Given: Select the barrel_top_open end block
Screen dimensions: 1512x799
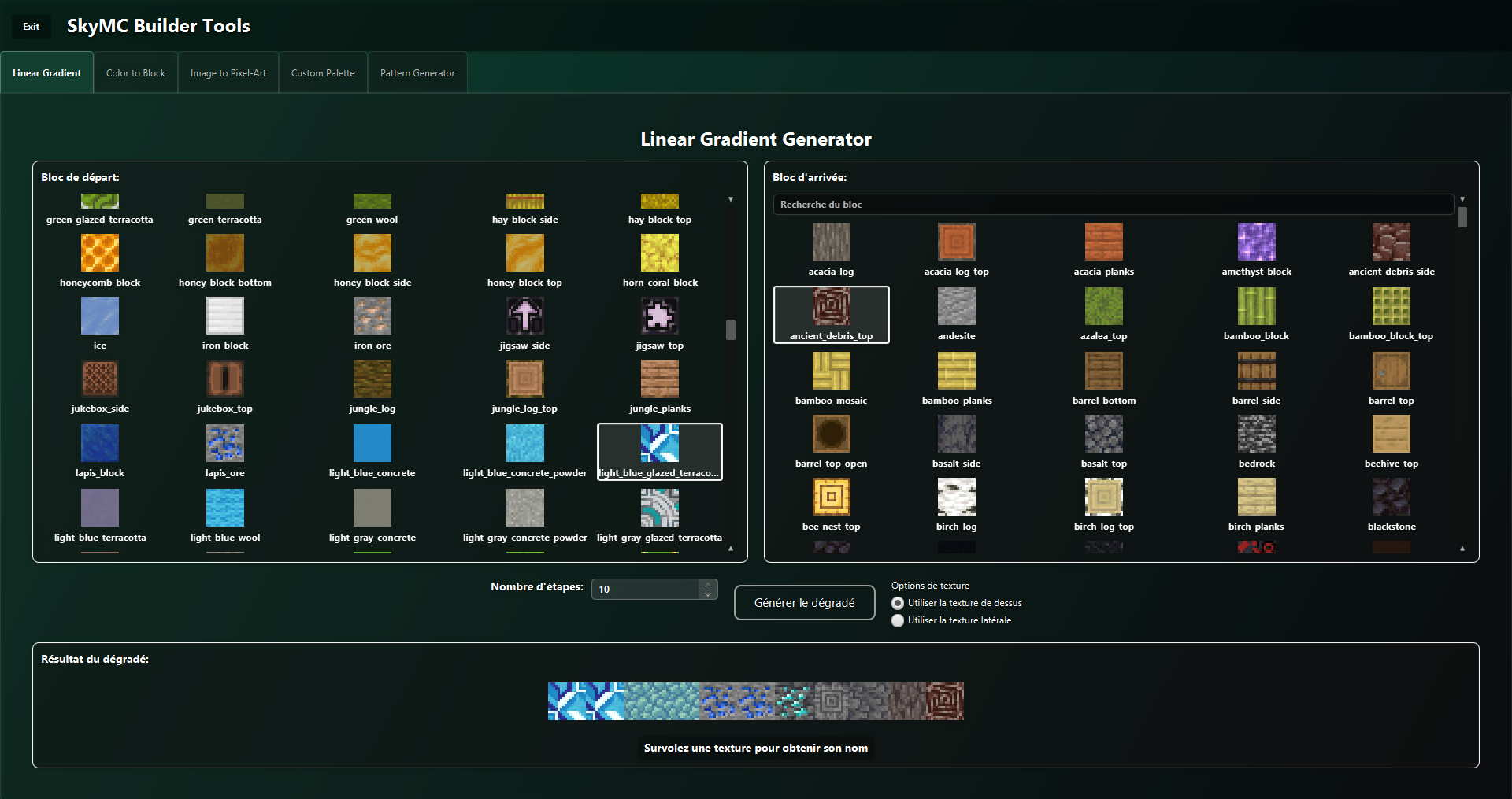Looking at the screenshot, I should click(831, 435).
